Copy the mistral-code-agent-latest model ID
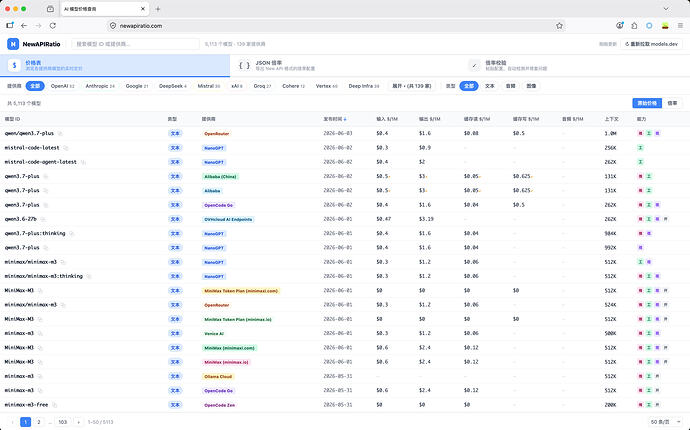 [83, 162]
